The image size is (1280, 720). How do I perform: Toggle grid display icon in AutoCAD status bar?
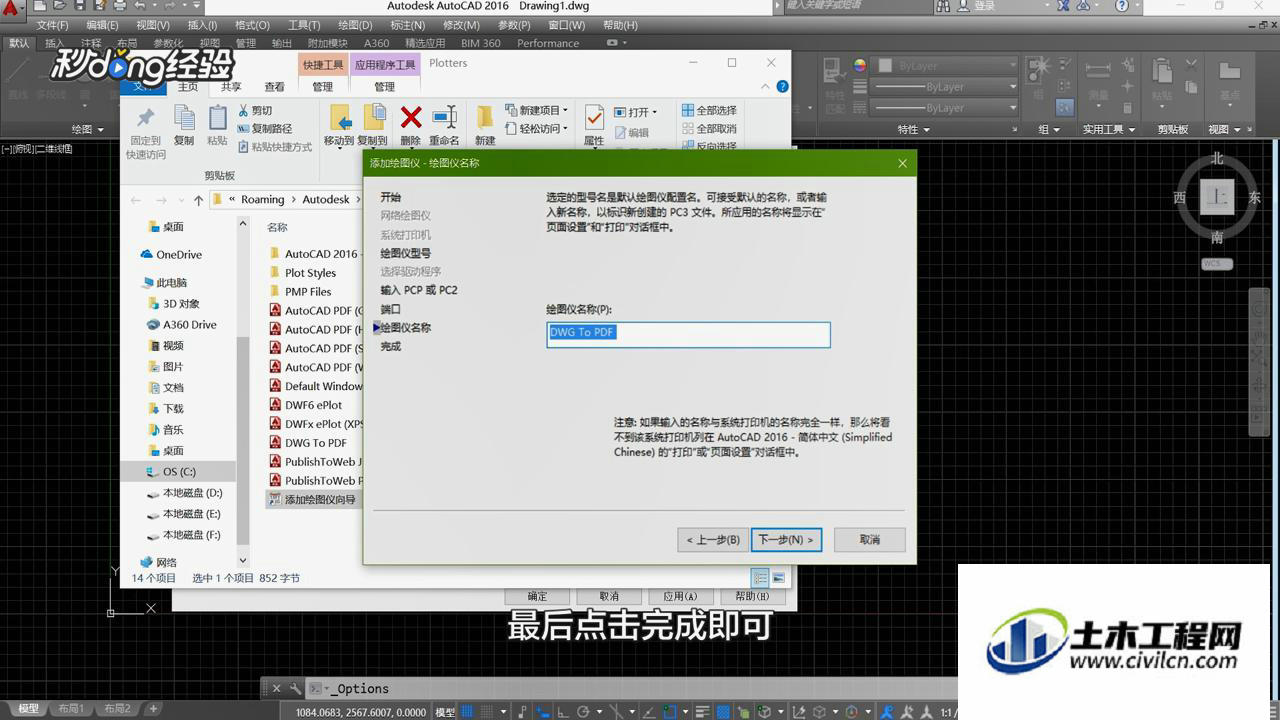[469, 712]
